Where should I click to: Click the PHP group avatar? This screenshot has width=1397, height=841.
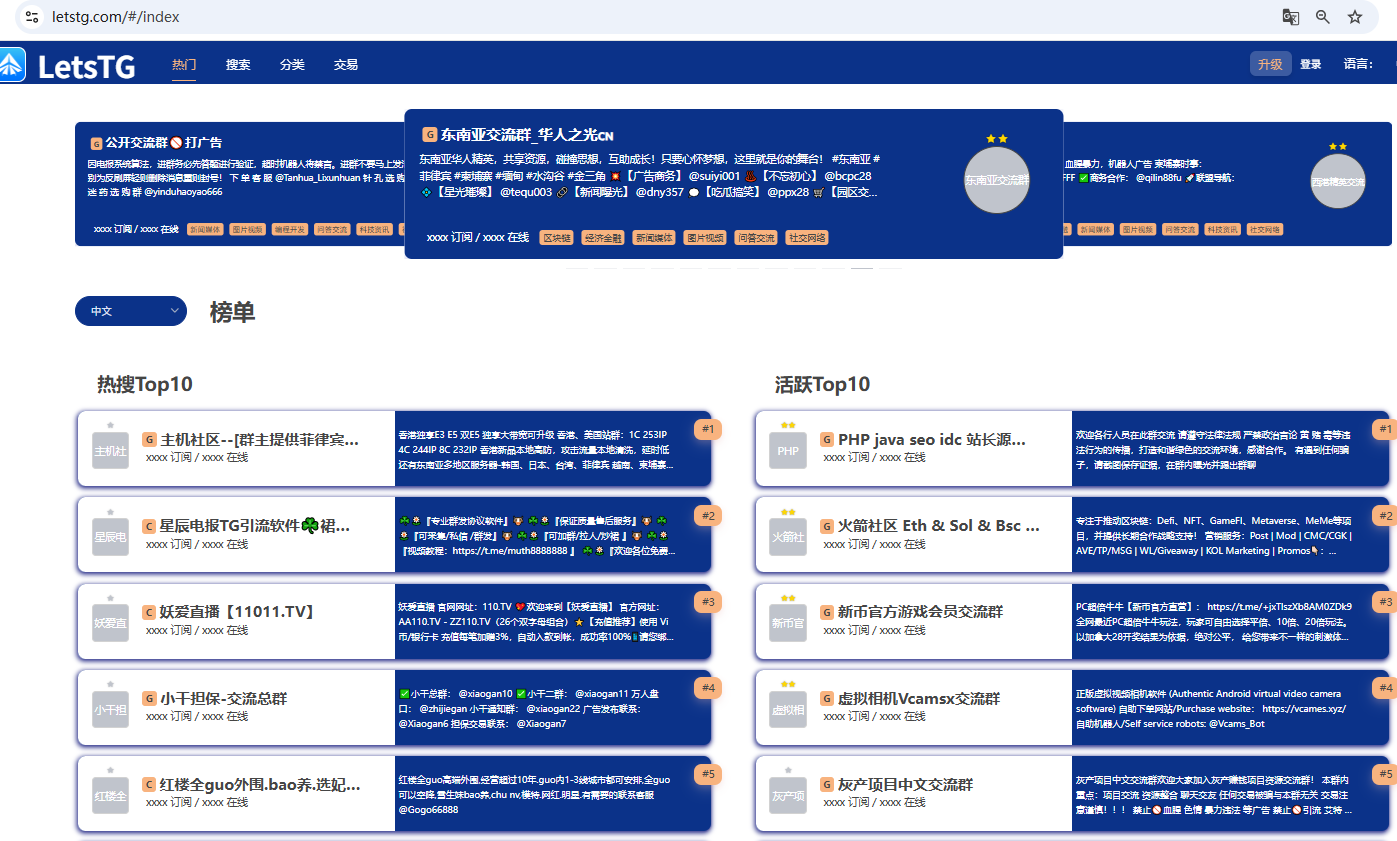[788, 451]
